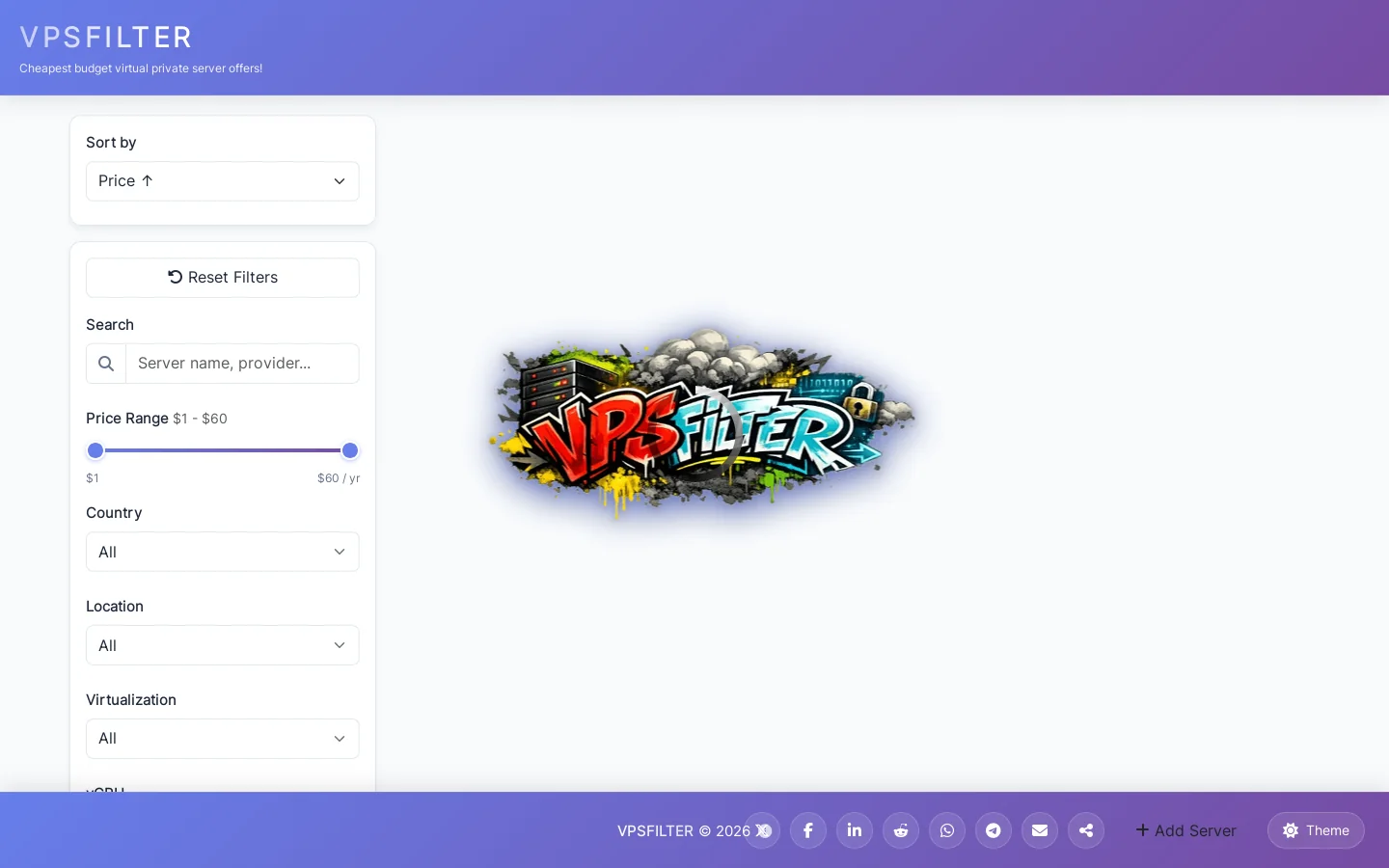Screen dimensions: 1389x868
Task: Open the Country dropdown
Action: [223, 552]
